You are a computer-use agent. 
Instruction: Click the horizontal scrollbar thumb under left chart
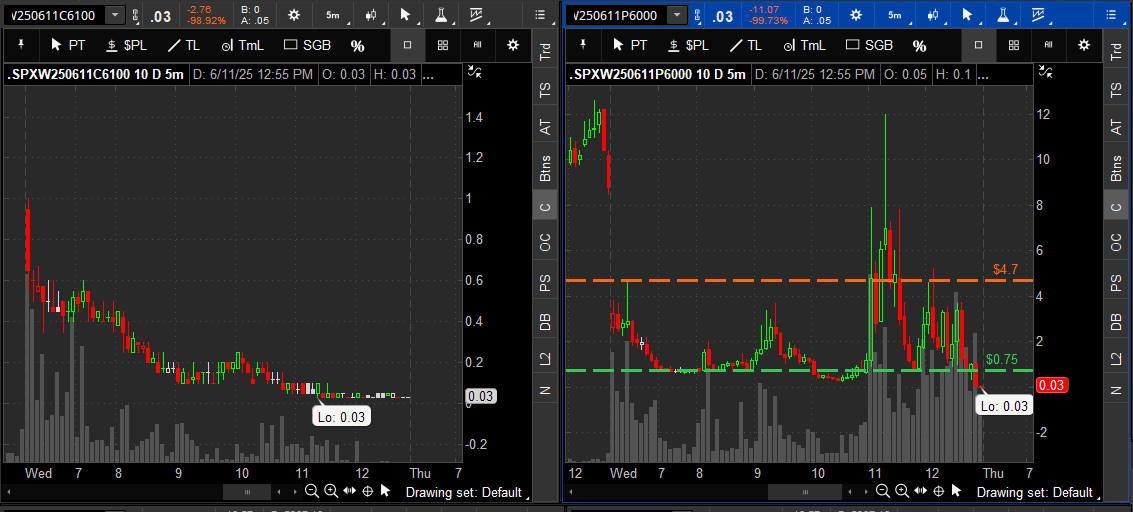[x=244, y=491]
